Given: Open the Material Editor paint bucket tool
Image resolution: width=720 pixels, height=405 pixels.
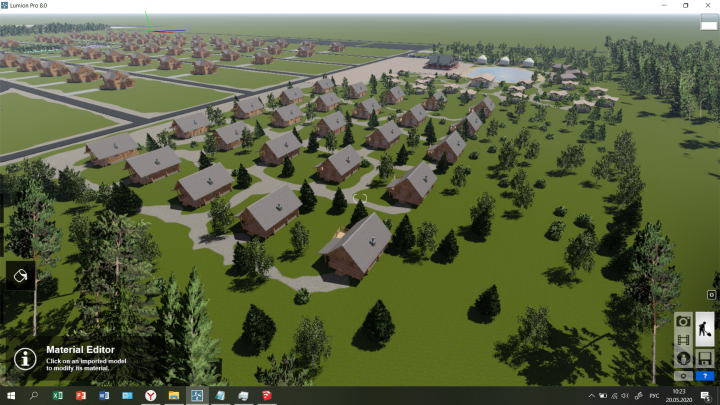Looking at the screenshot, I should 20,276.
